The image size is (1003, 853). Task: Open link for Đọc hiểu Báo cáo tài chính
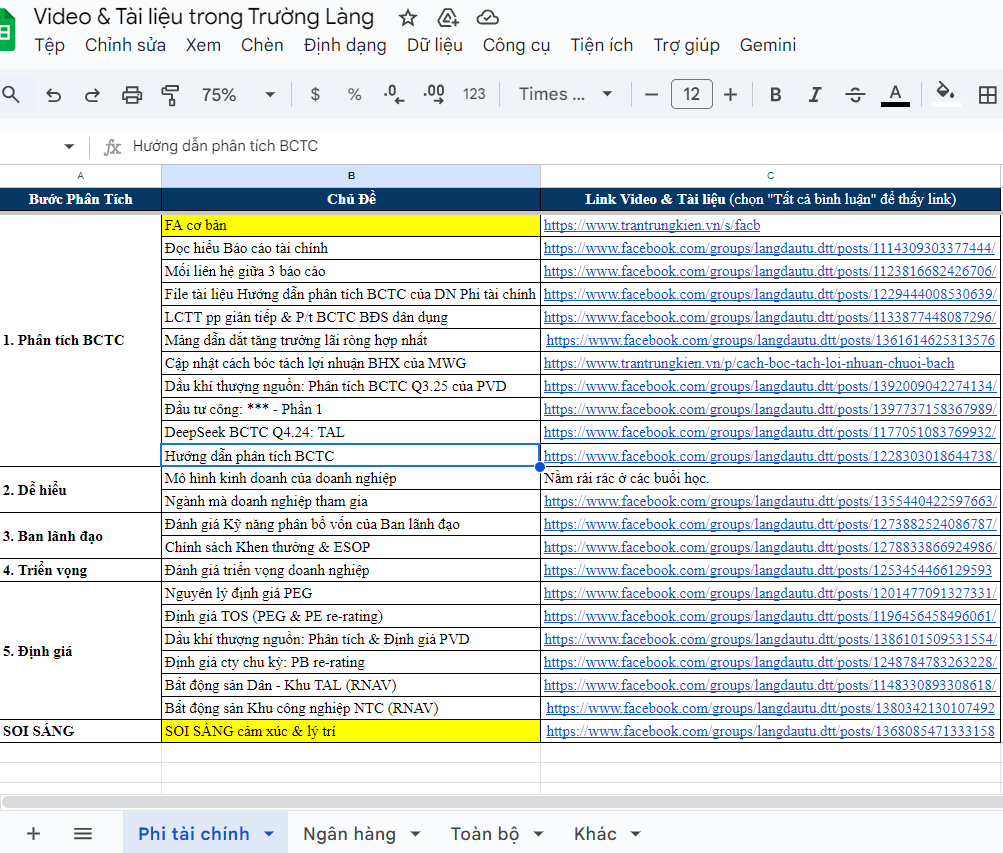(x=770, y=248)
